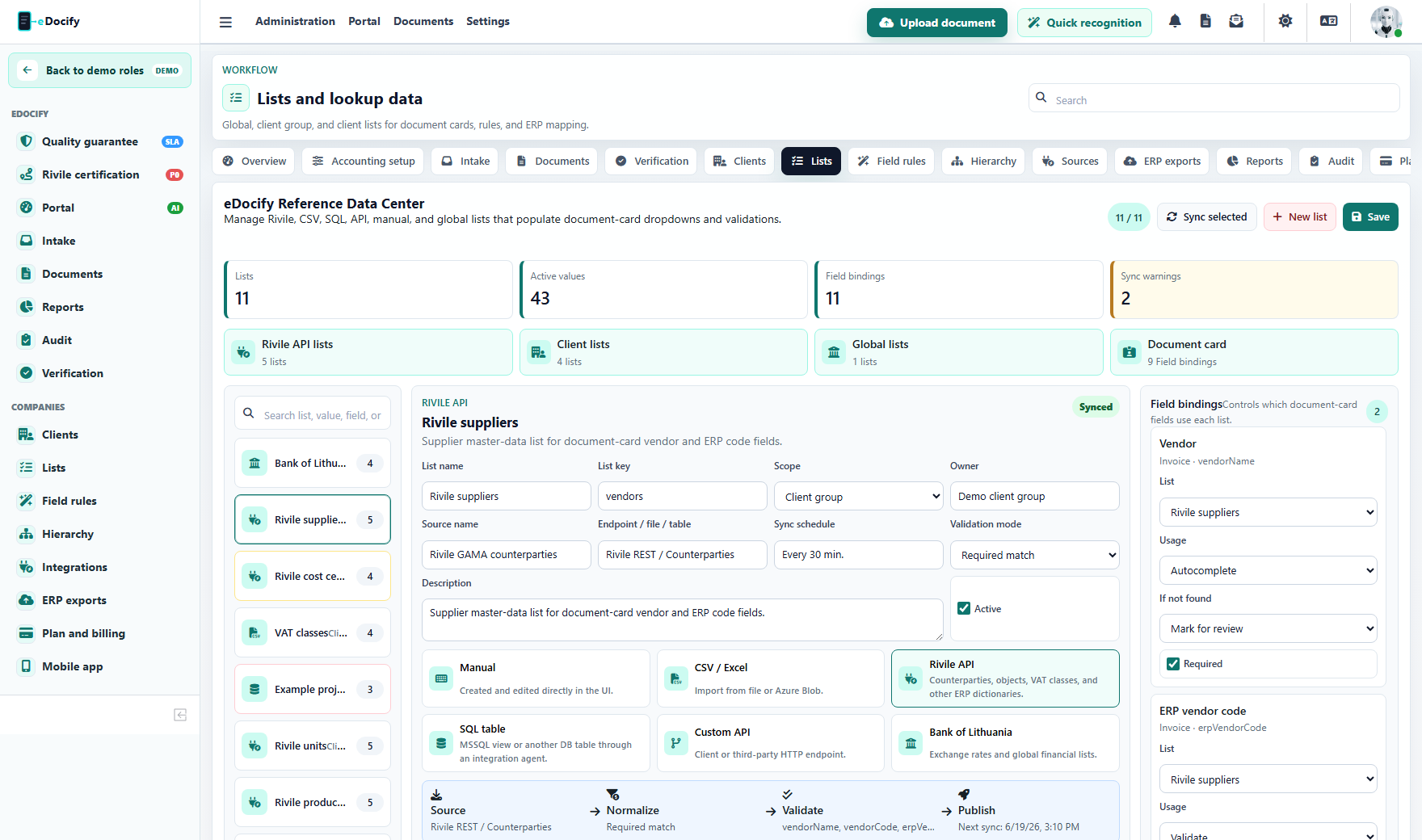Click Back to demo roles button
Screen dimensions: 1422x840
(x=99, y=70)
